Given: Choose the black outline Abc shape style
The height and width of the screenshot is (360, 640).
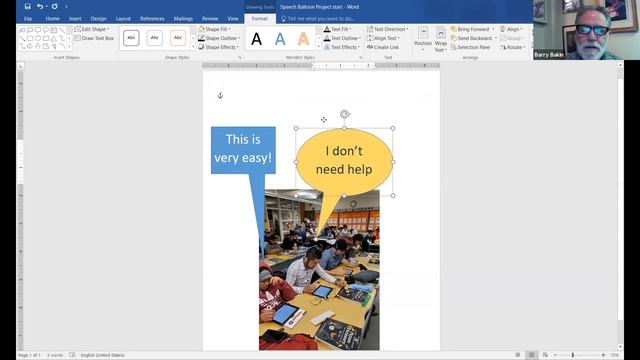Looking at the screenshot, I should pos(131,38).
